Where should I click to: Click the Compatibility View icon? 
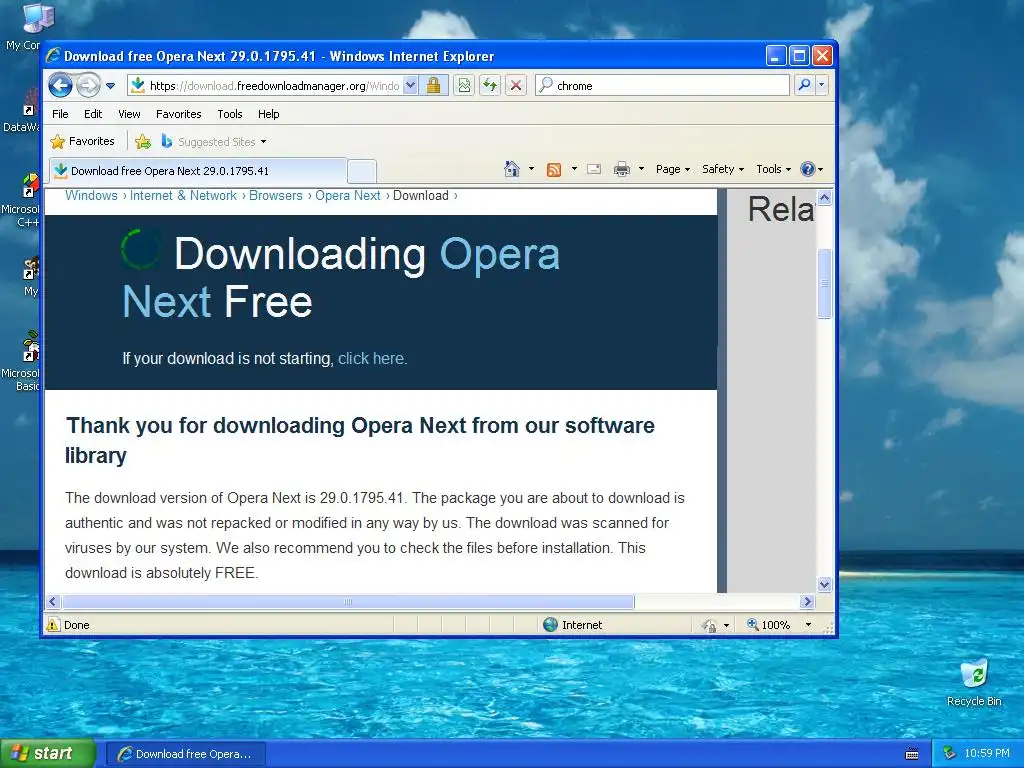point(464,86)
